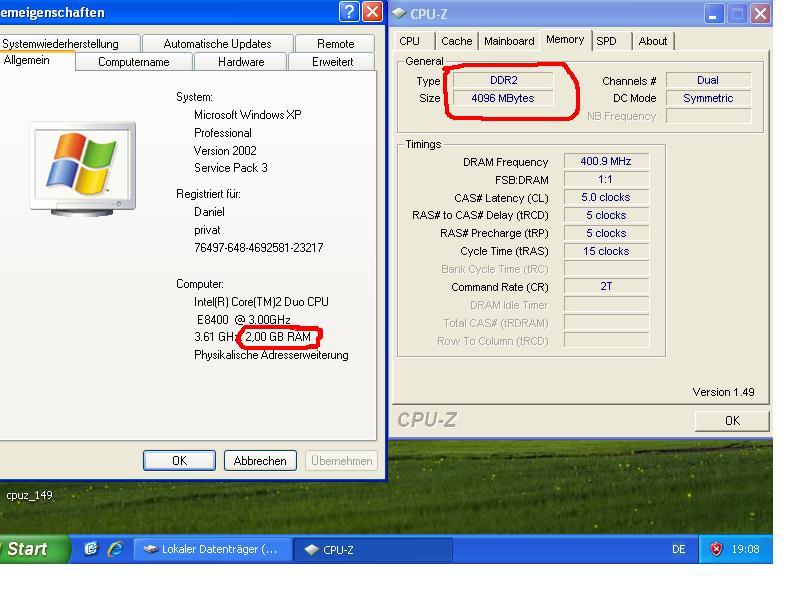Click the show desktop quick launch icon
The image size is (800, 600).
tap(91, 549)
